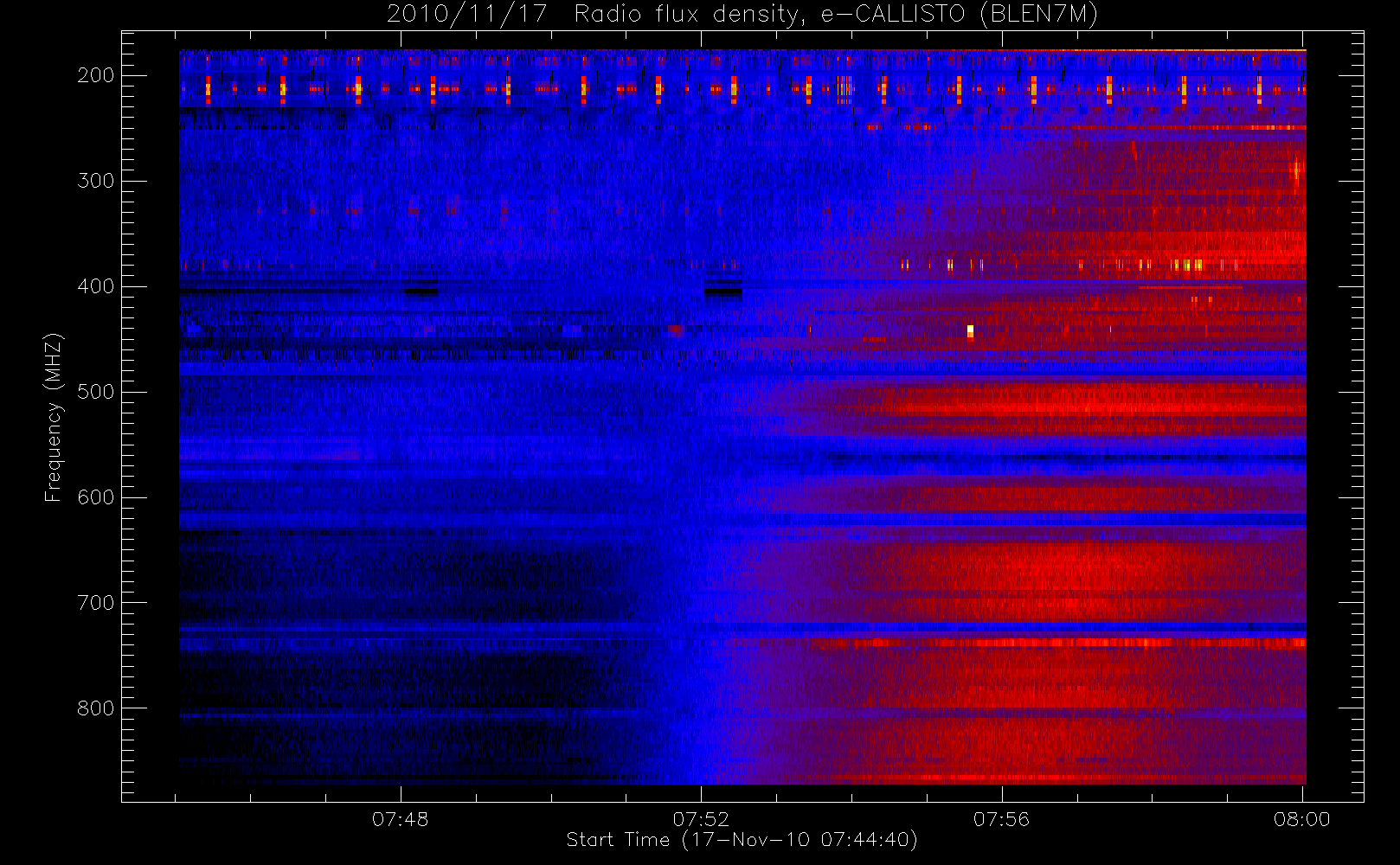The height and width of the screenshot is (865, 1400).
Task: Click the 300 frequency tick label
Action: tap(96, 181)
